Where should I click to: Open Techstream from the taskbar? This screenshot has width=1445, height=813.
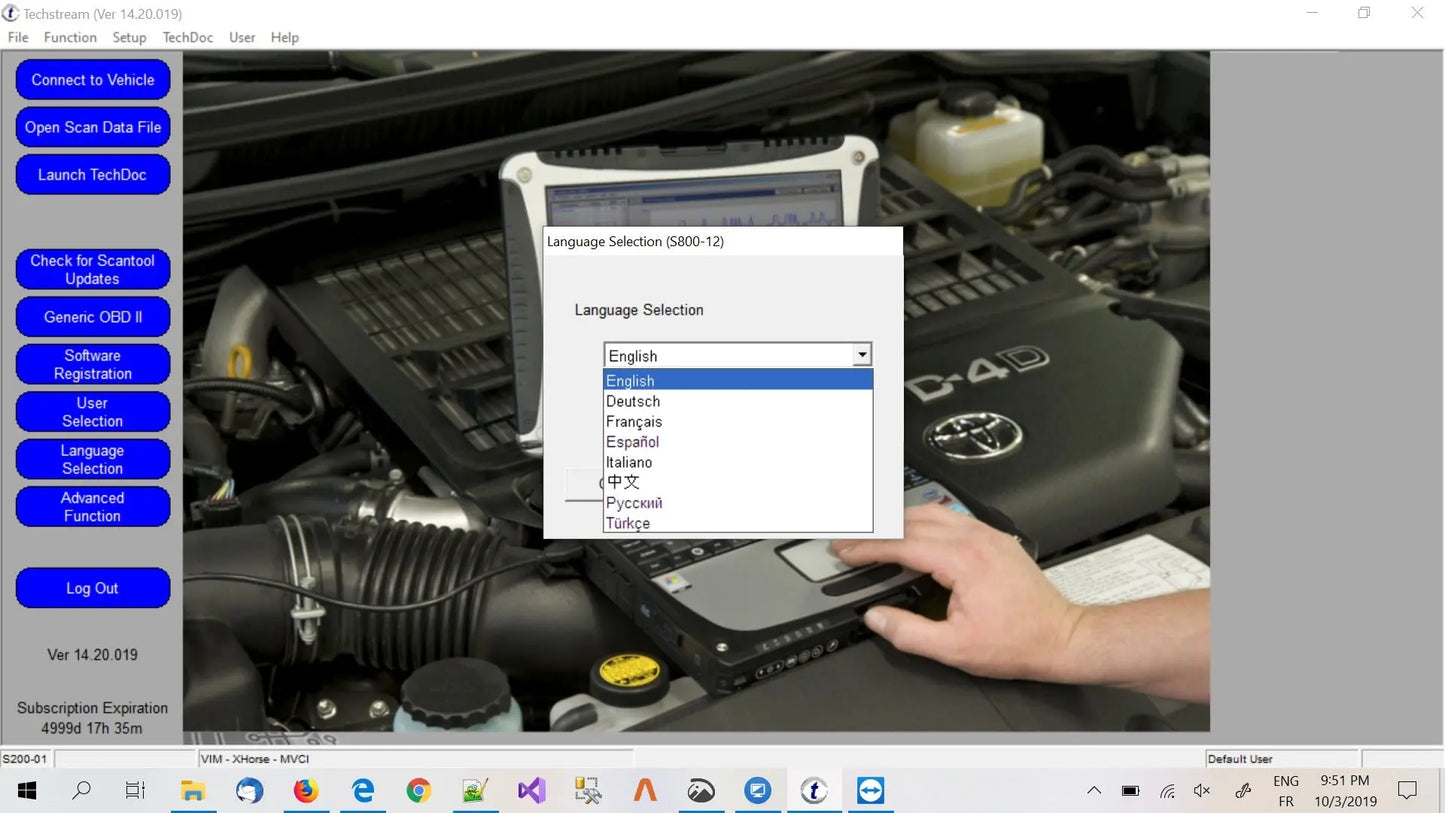tap(814, 790)
